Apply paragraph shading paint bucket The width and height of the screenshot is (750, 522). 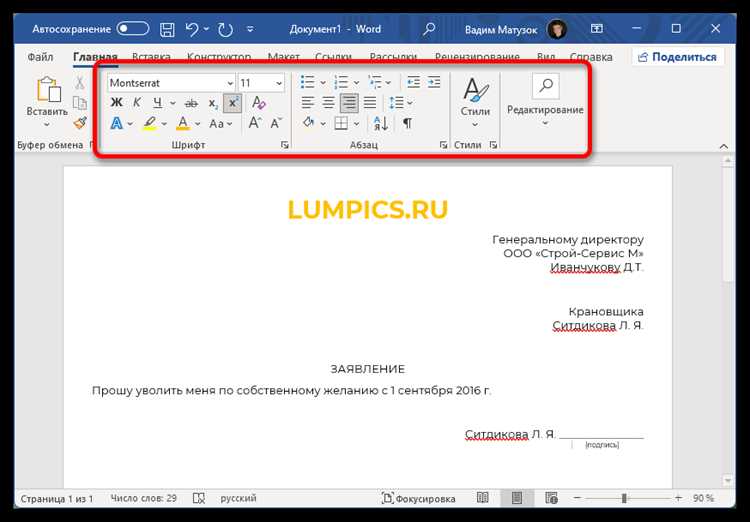click(x=309, y=123)
